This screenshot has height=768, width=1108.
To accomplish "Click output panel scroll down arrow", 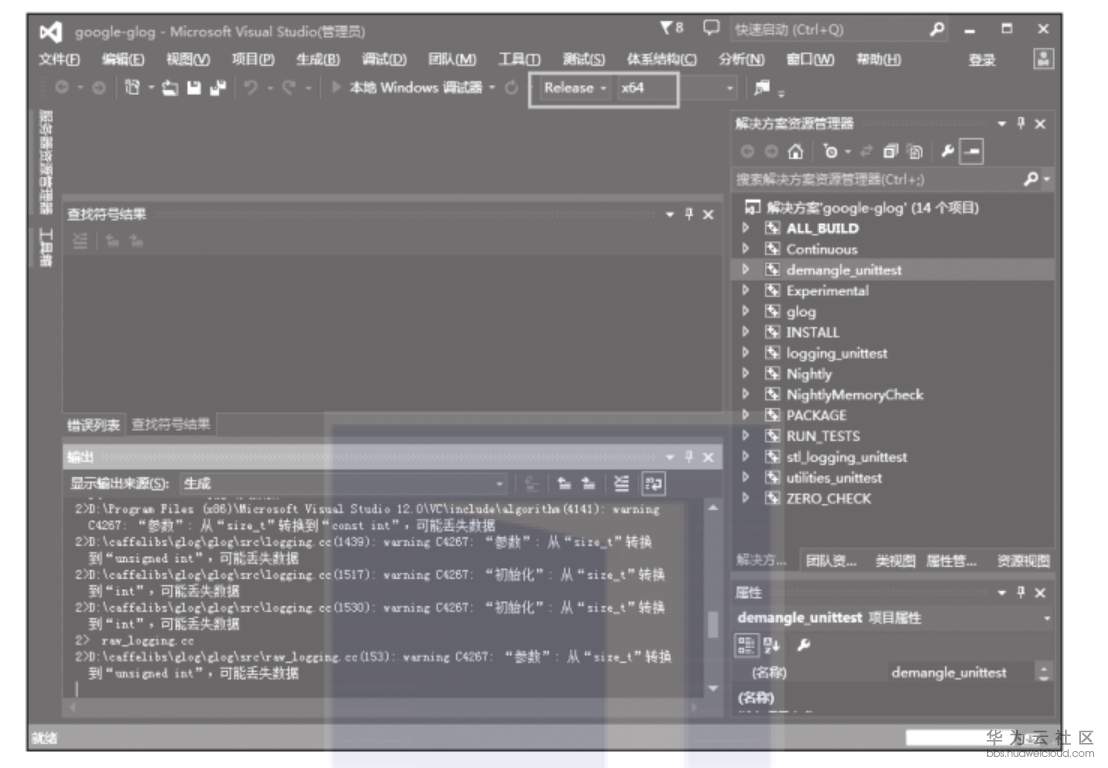I will tap(713, 688).
